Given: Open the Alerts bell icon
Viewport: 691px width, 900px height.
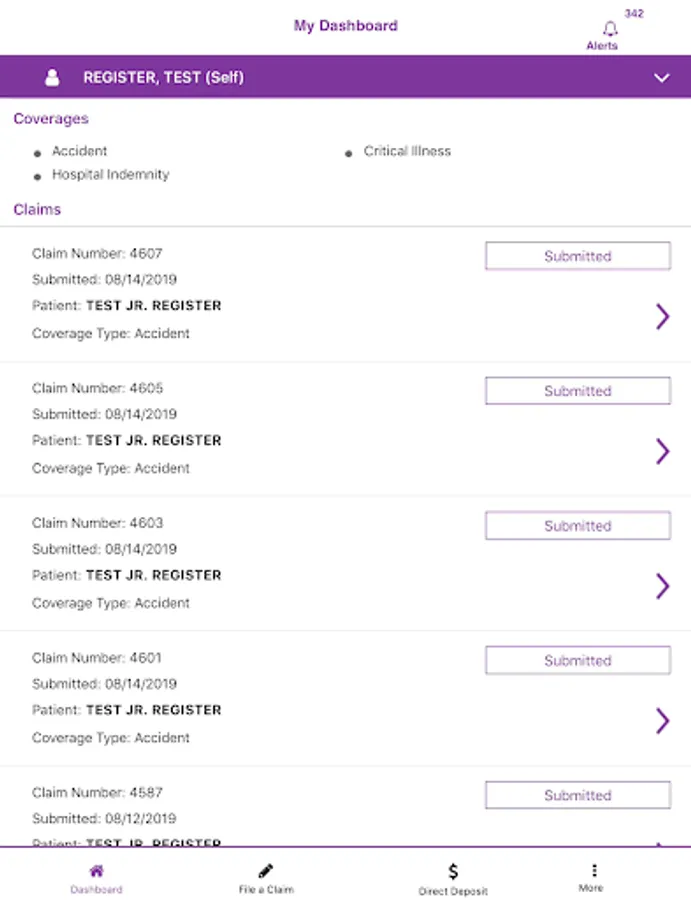Looking at the screenshot, I should (610, 29).
